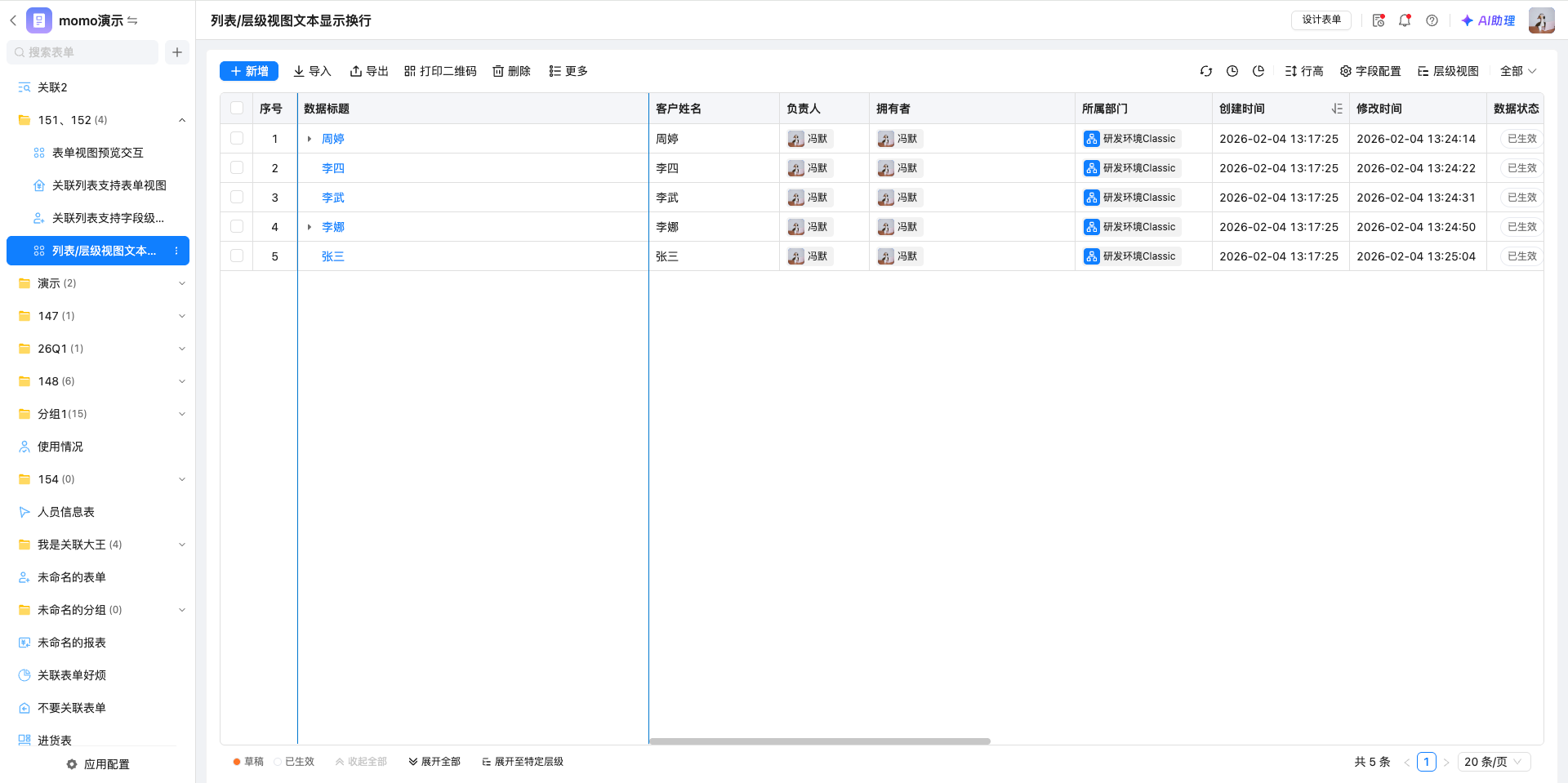Expand the 分组1(15) folder
Image resolution: width=1568 pixels, height=783 pixels.
point(182,414)
